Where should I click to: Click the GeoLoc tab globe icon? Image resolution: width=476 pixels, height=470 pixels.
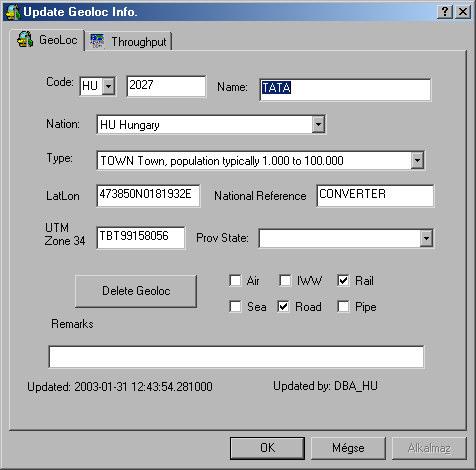25,39
